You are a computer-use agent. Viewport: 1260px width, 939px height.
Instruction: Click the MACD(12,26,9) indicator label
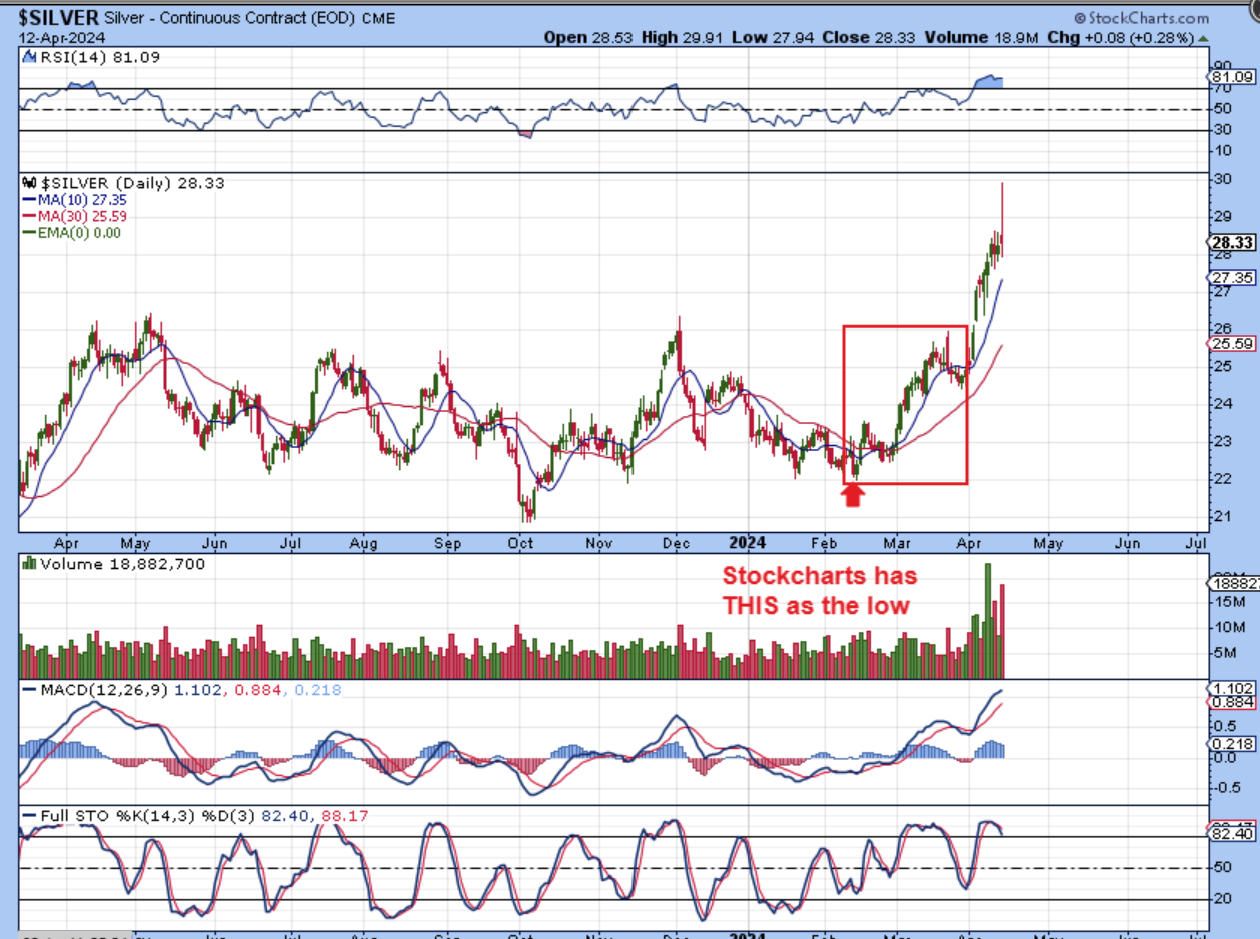click(x=104, y=690)
